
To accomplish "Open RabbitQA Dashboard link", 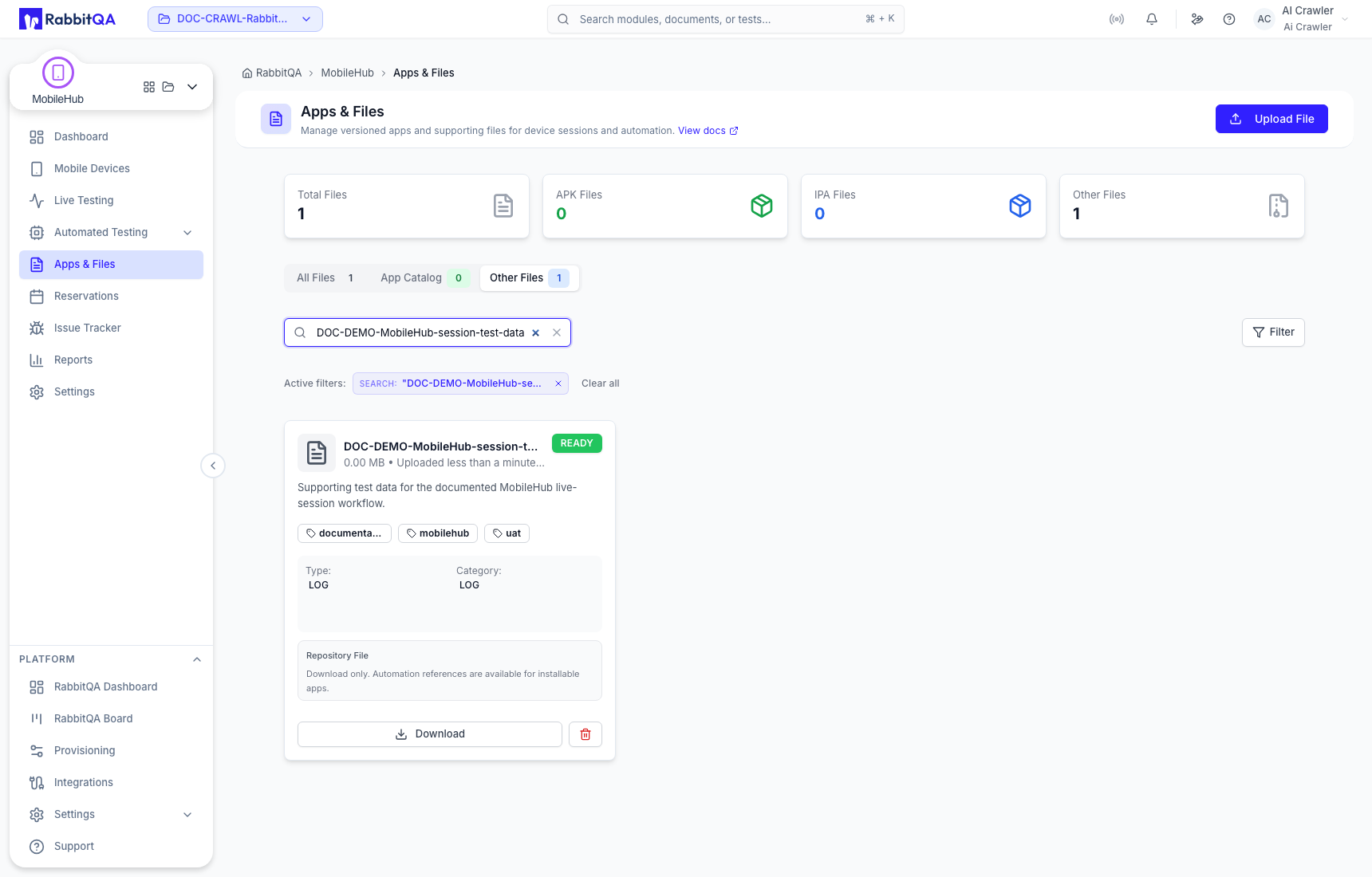I will 111,687.
